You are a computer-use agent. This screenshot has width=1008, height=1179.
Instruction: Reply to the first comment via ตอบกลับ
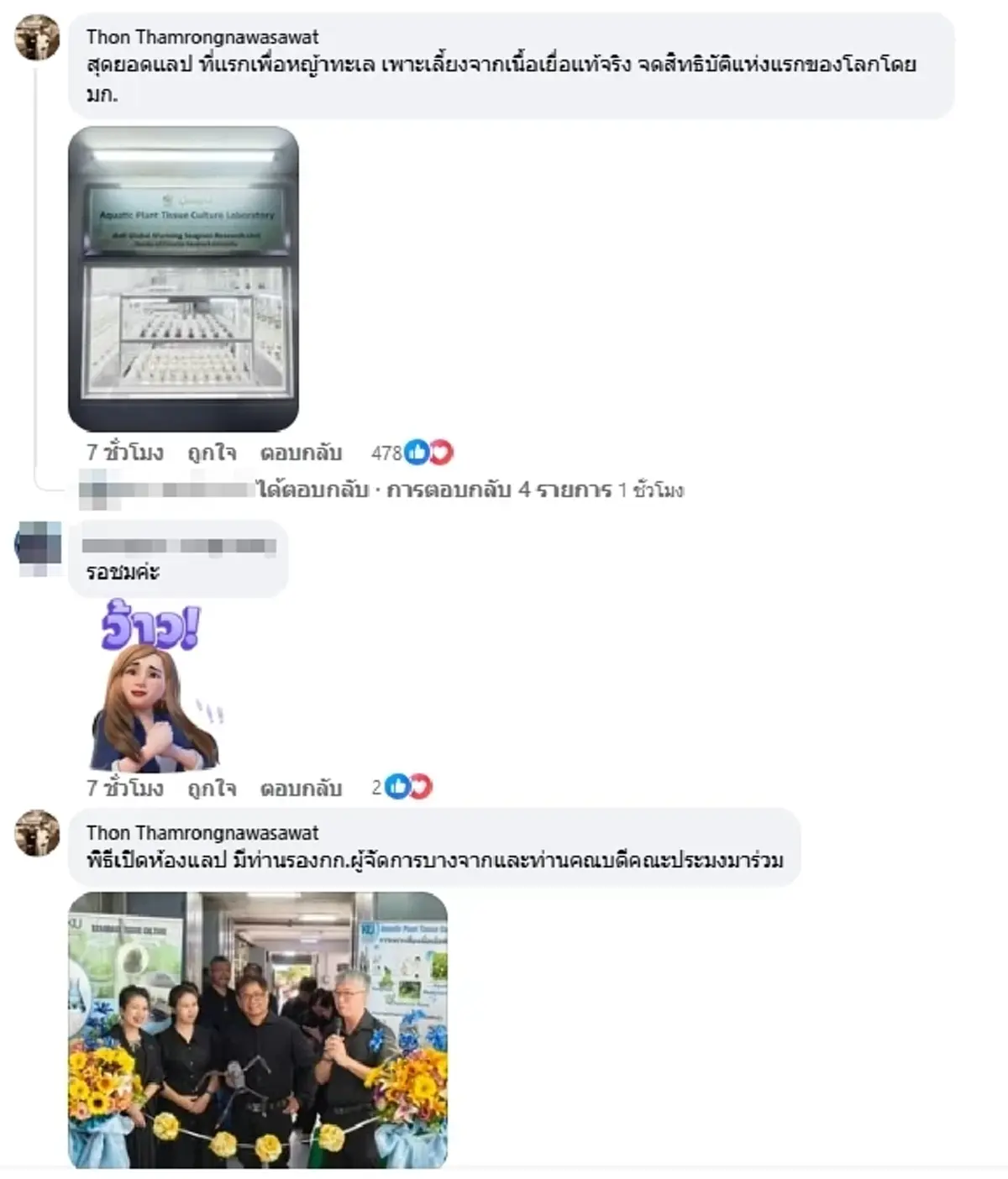301,453
